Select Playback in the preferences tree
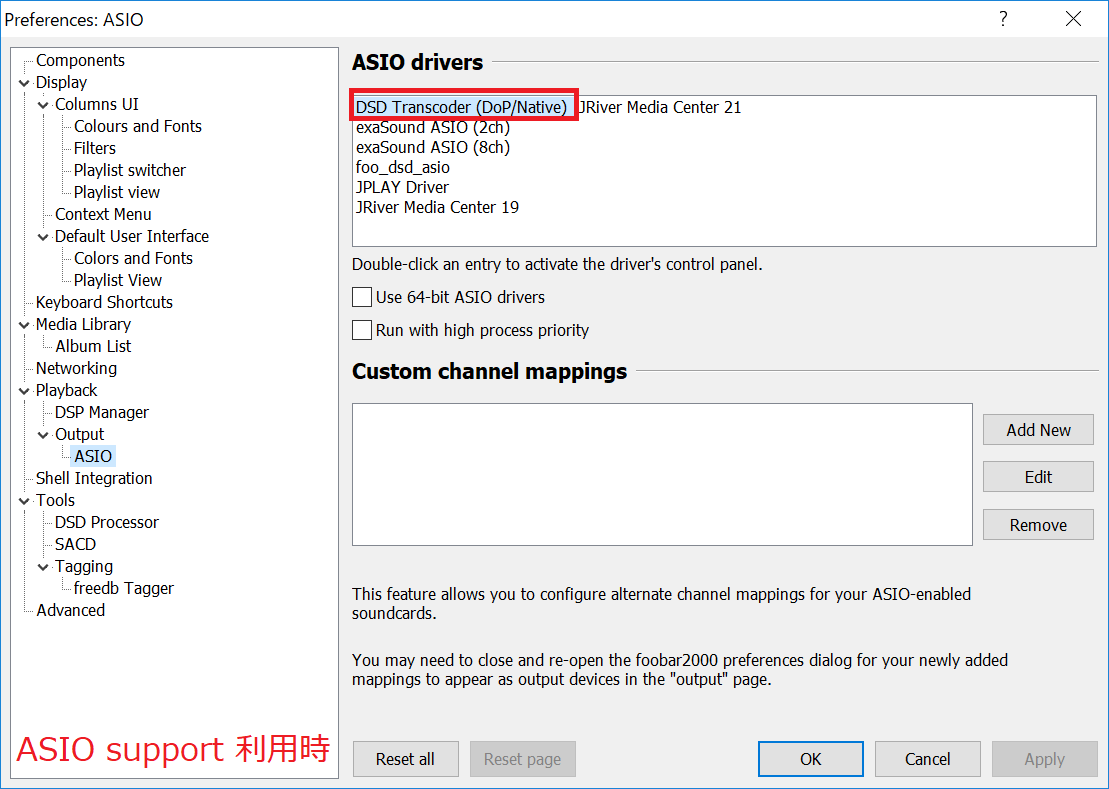The image size is (1109, 789). [66, 390]
